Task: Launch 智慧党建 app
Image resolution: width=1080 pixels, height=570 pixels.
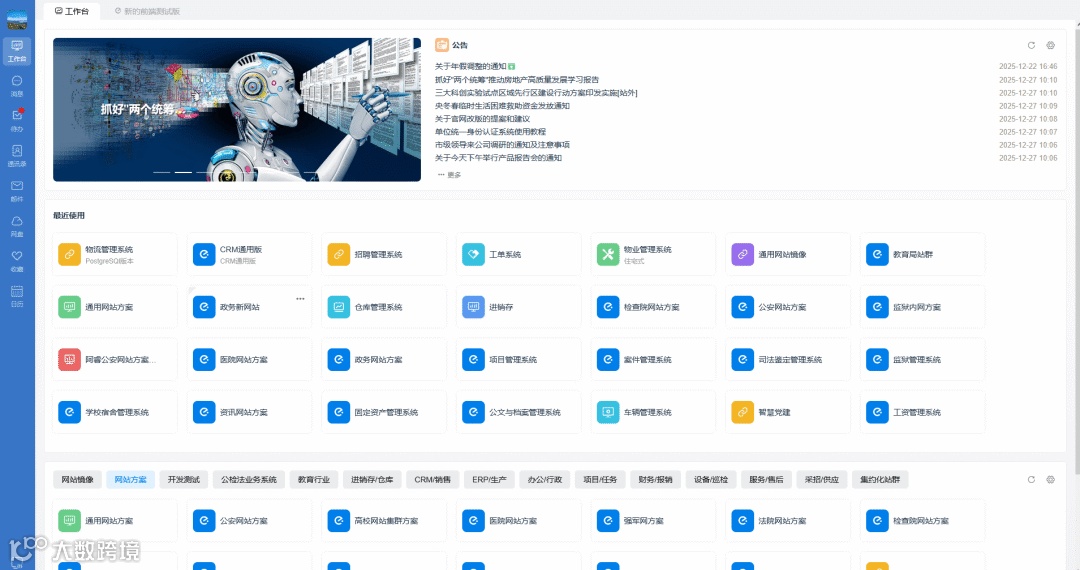Action: (787, 412)
